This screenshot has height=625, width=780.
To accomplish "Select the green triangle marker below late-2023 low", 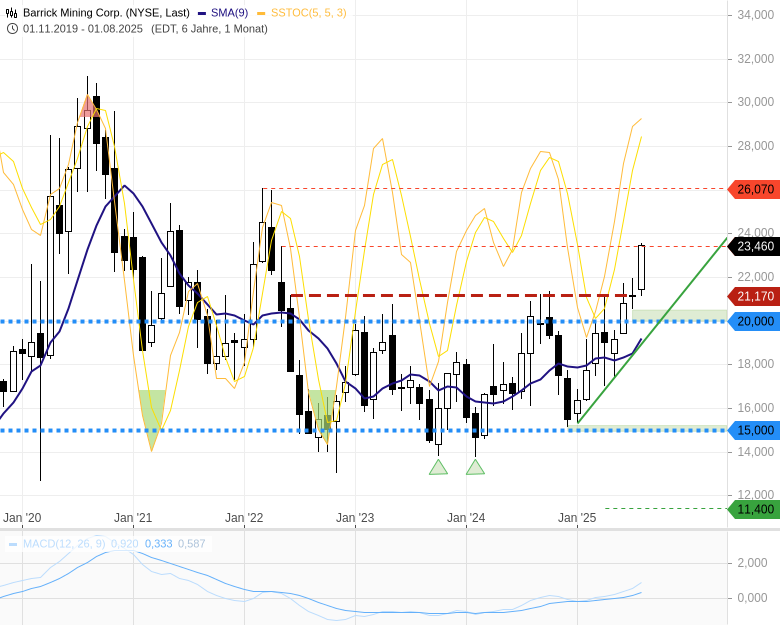I will pyautogui.click(x=438, y=467).
